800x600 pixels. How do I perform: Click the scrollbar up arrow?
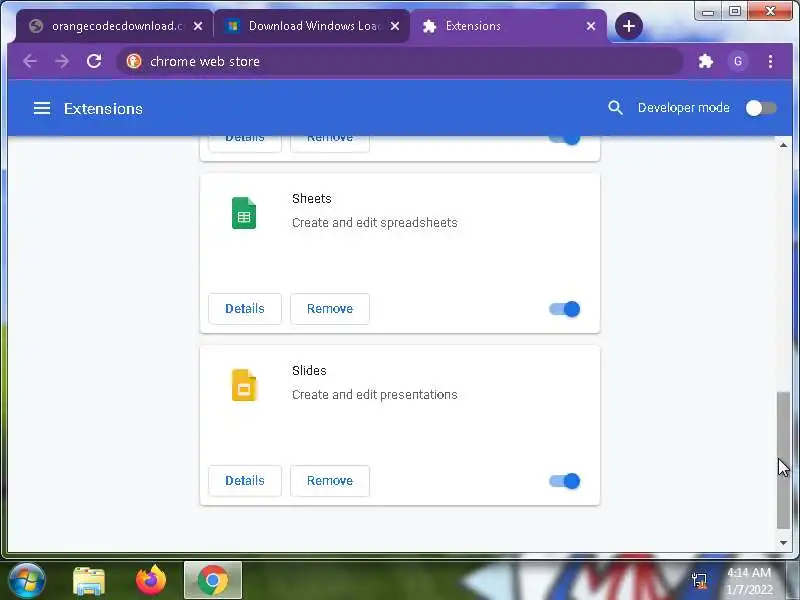783,145
